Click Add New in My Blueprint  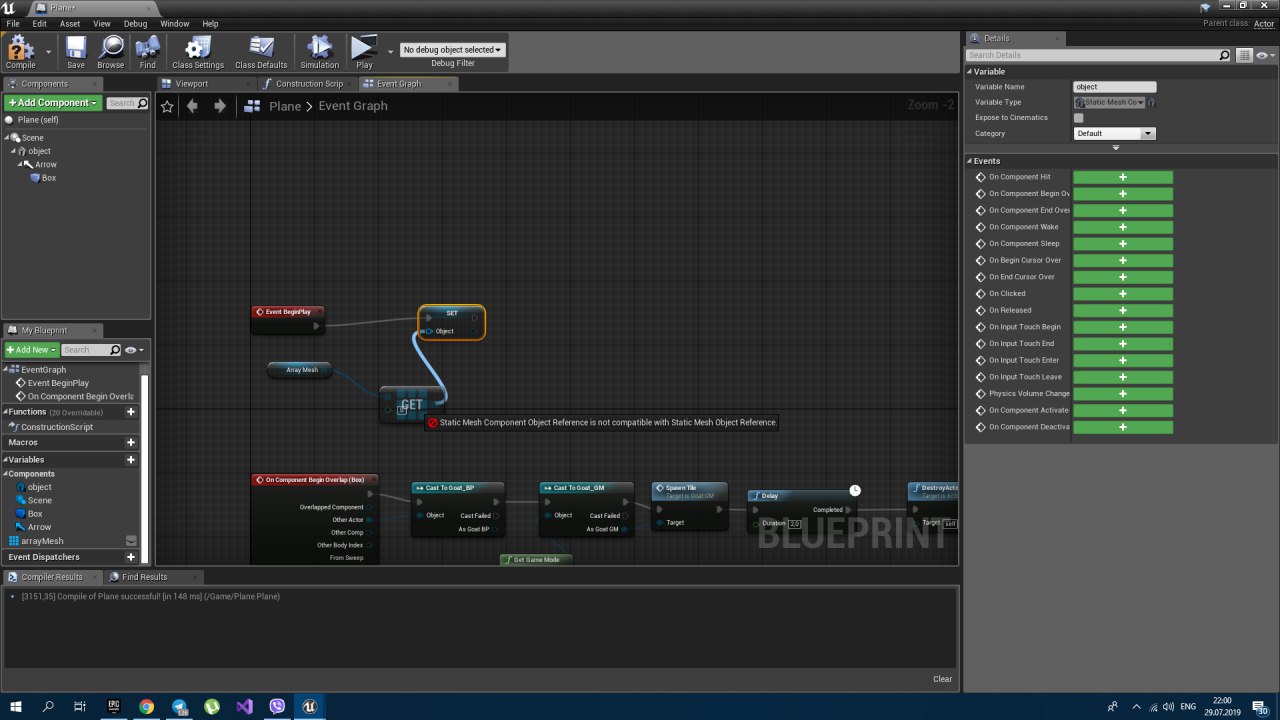[x=31, y=350]
